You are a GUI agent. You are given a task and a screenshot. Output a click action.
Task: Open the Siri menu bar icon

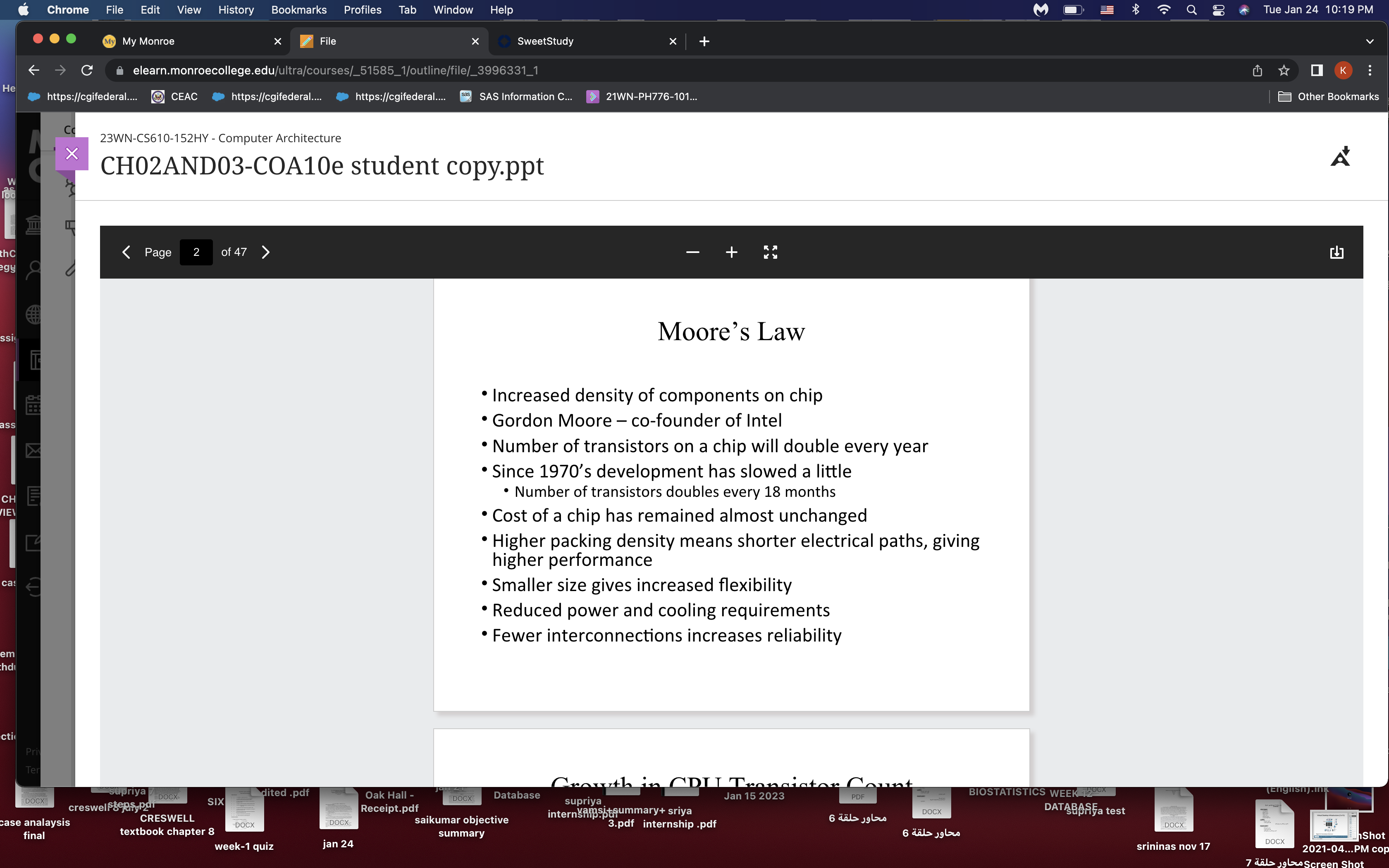tap(1244, 10)
